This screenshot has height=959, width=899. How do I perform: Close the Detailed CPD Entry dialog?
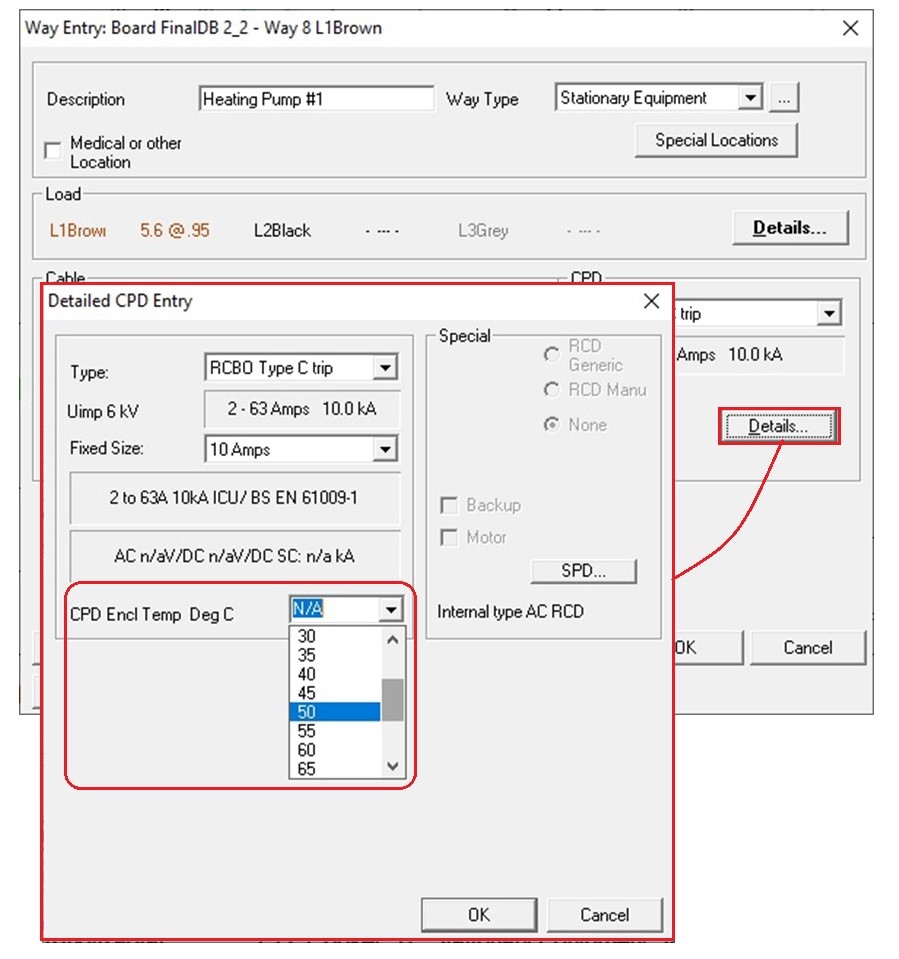pyautogui.click(x=651, y=301)
